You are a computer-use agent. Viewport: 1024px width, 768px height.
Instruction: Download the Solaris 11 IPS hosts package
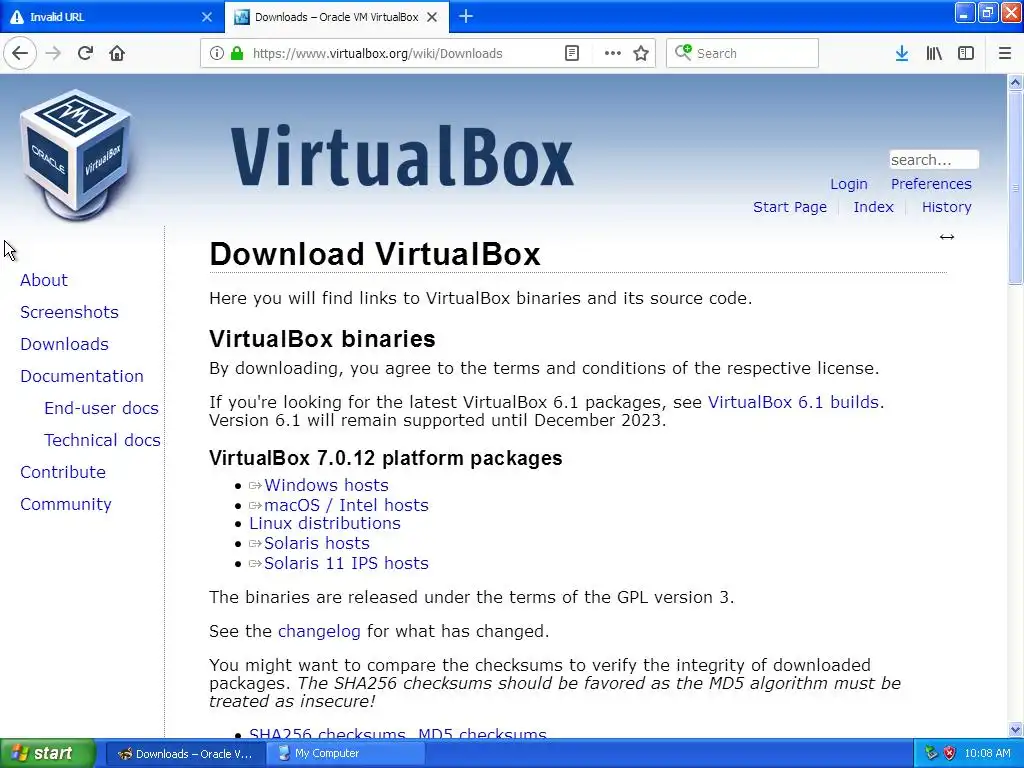coord(346,564)
